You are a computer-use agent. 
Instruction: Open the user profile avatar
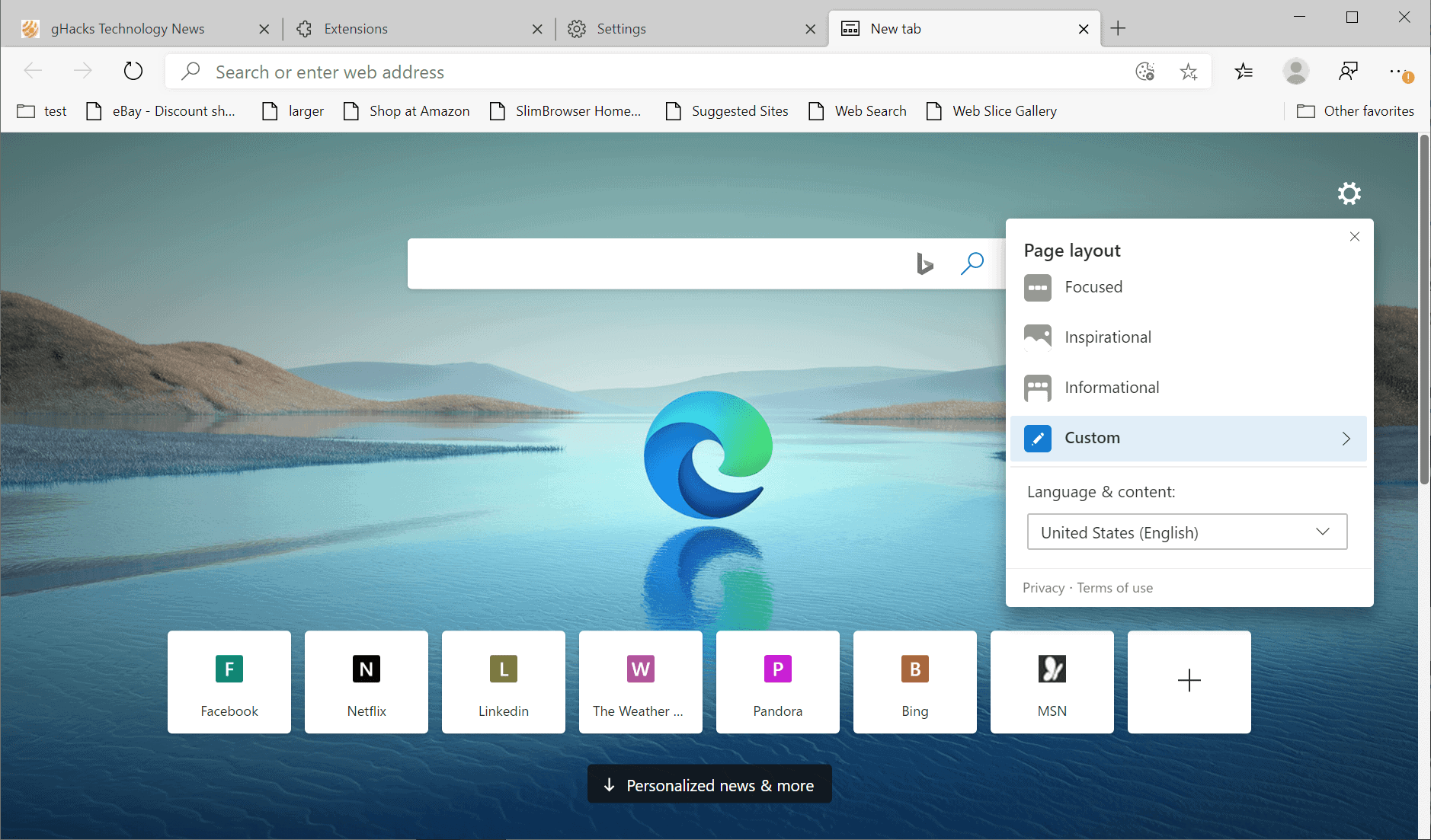pyautogui.click(x=1296, y=72)
